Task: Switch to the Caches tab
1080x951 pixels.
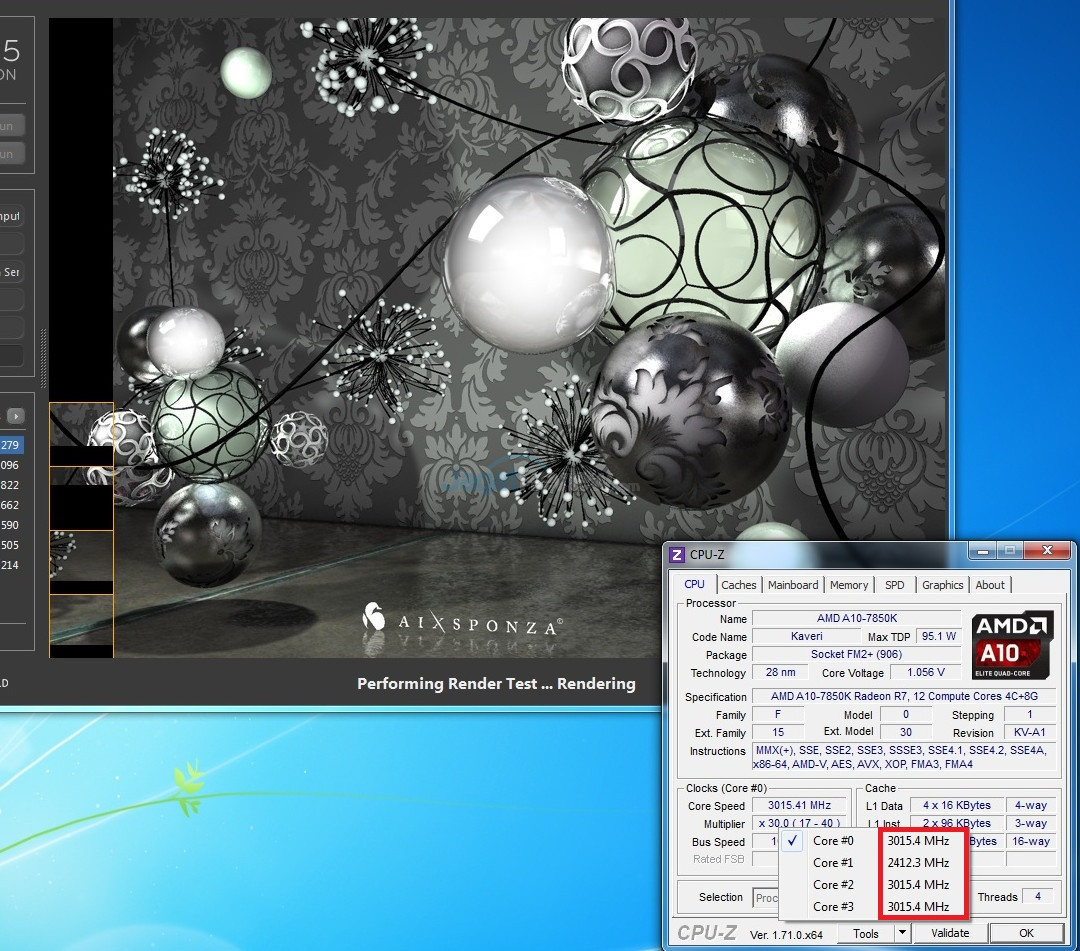Action: [x=739, y=585]
